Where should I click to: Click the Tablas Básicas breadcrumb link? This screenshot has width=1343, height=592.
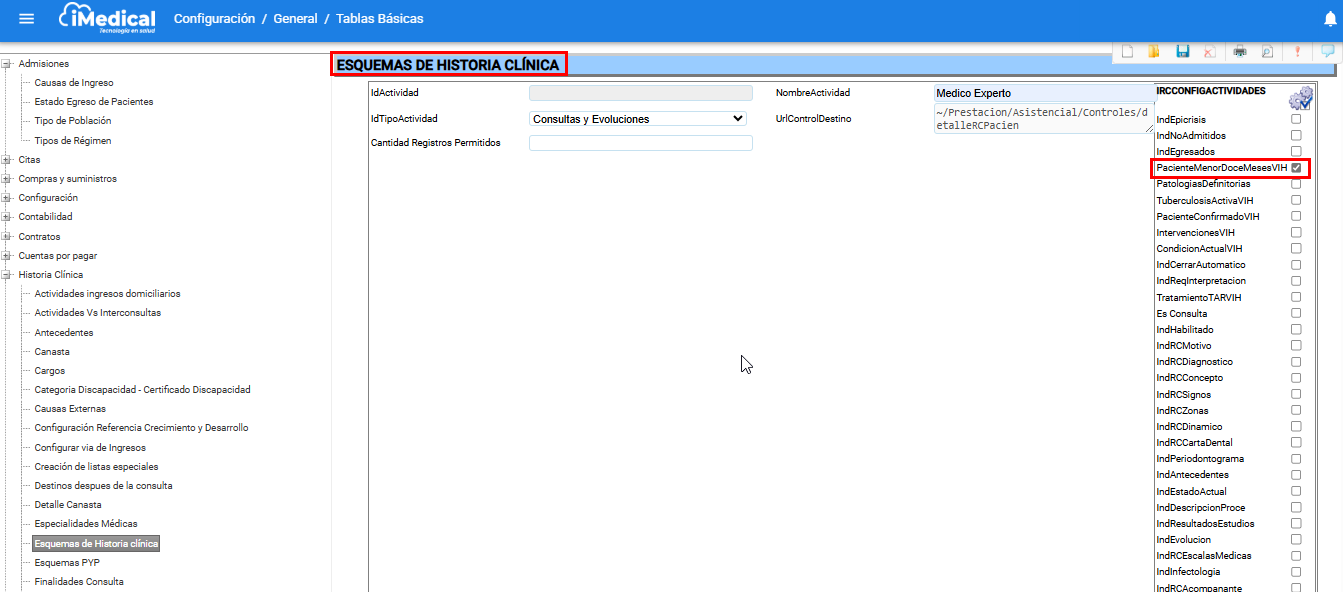[379, 19]
